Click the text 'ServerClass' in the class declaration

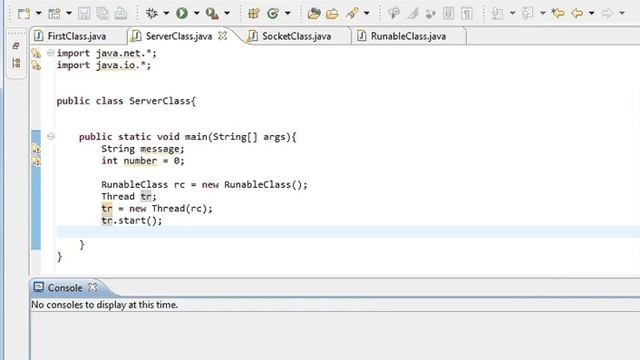(160, 101)
